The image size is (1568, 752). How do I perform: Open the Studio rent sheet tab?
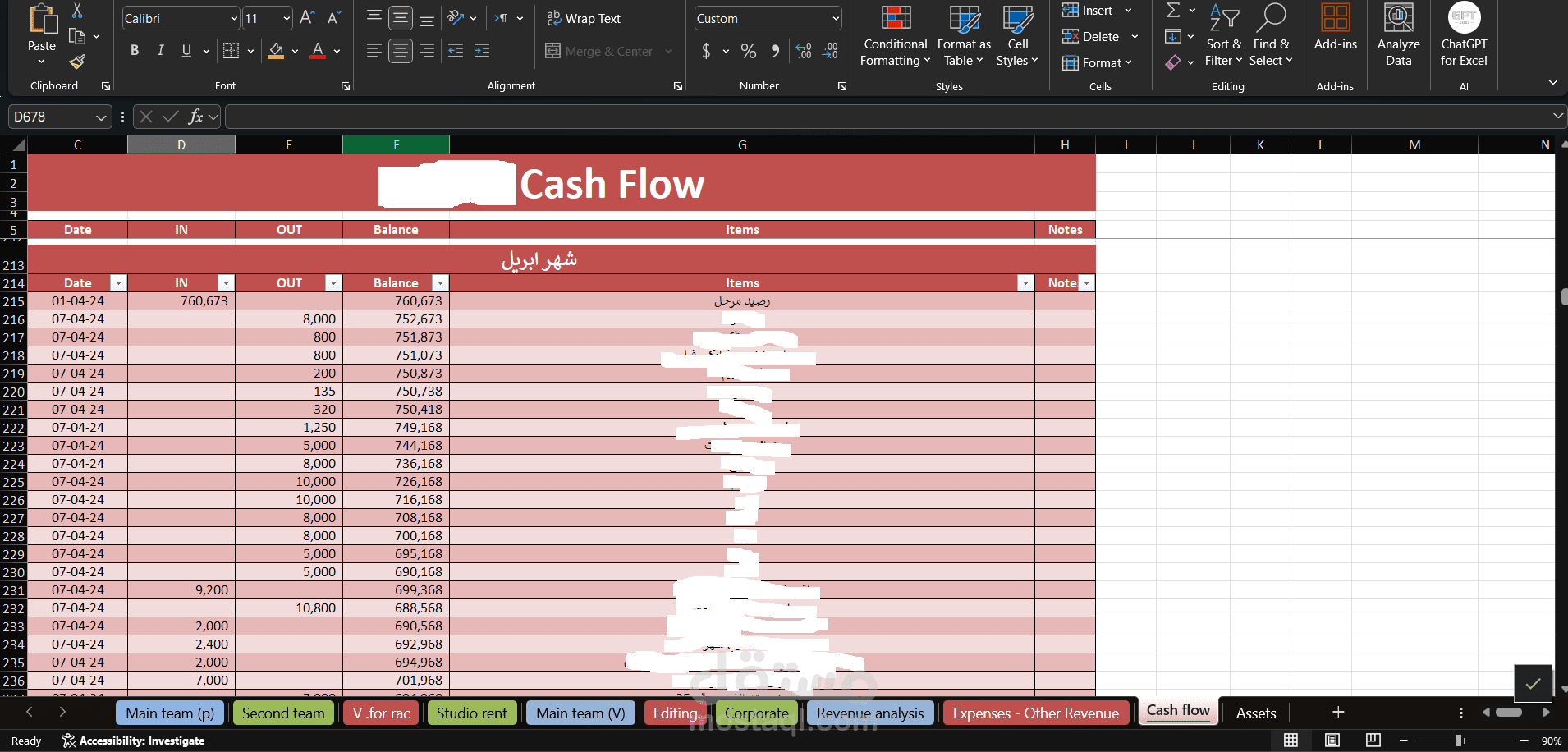point(472,713)
